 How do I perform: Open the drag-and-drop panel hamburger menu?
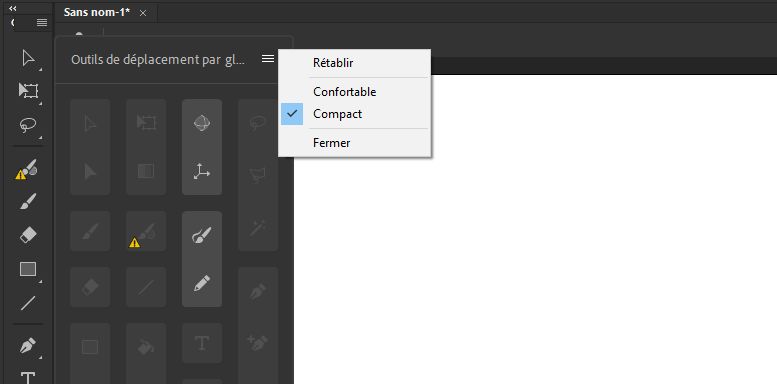268,59
